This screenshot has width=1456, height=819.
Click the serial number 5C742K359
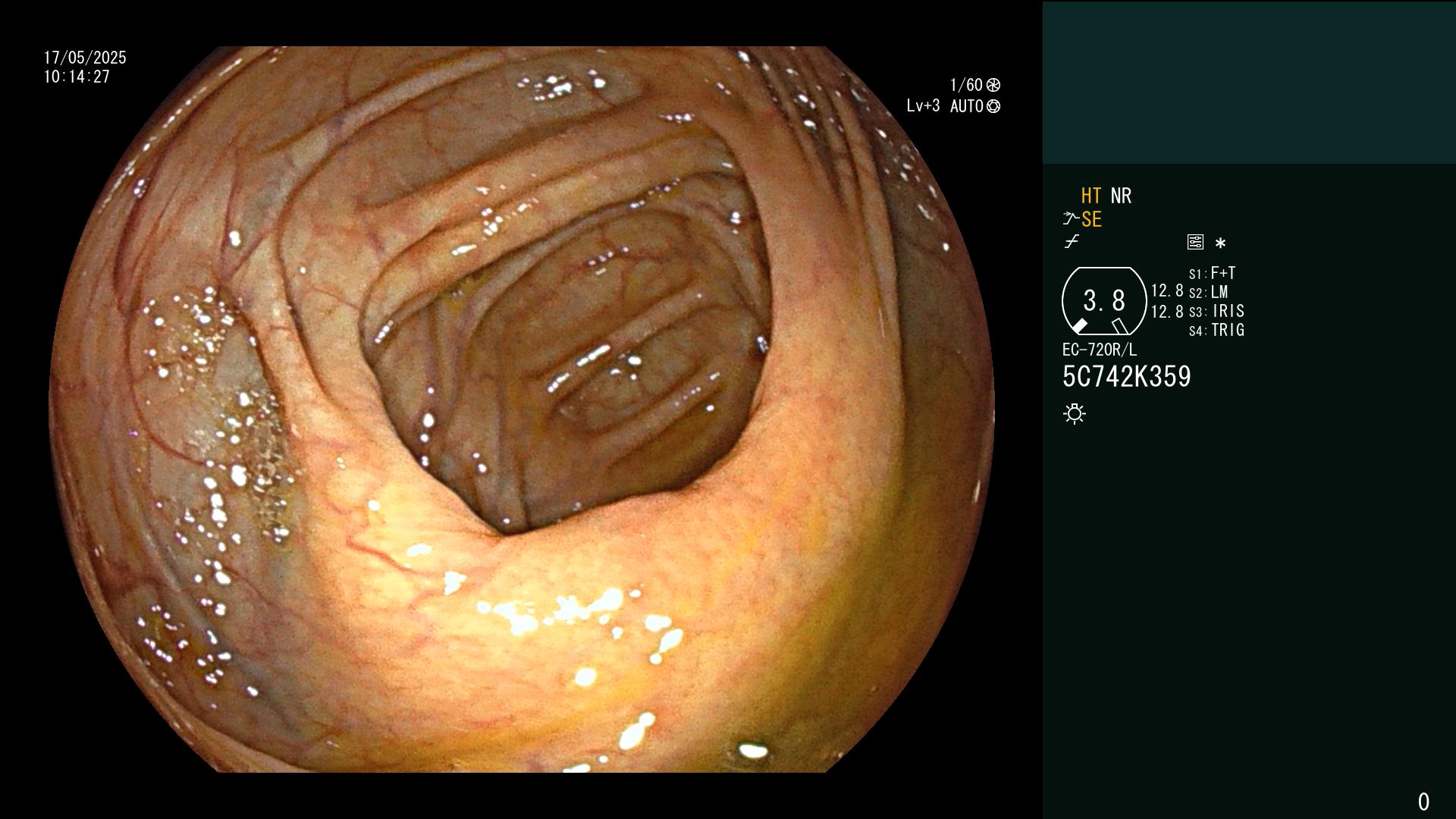(x=1127, y=377)
